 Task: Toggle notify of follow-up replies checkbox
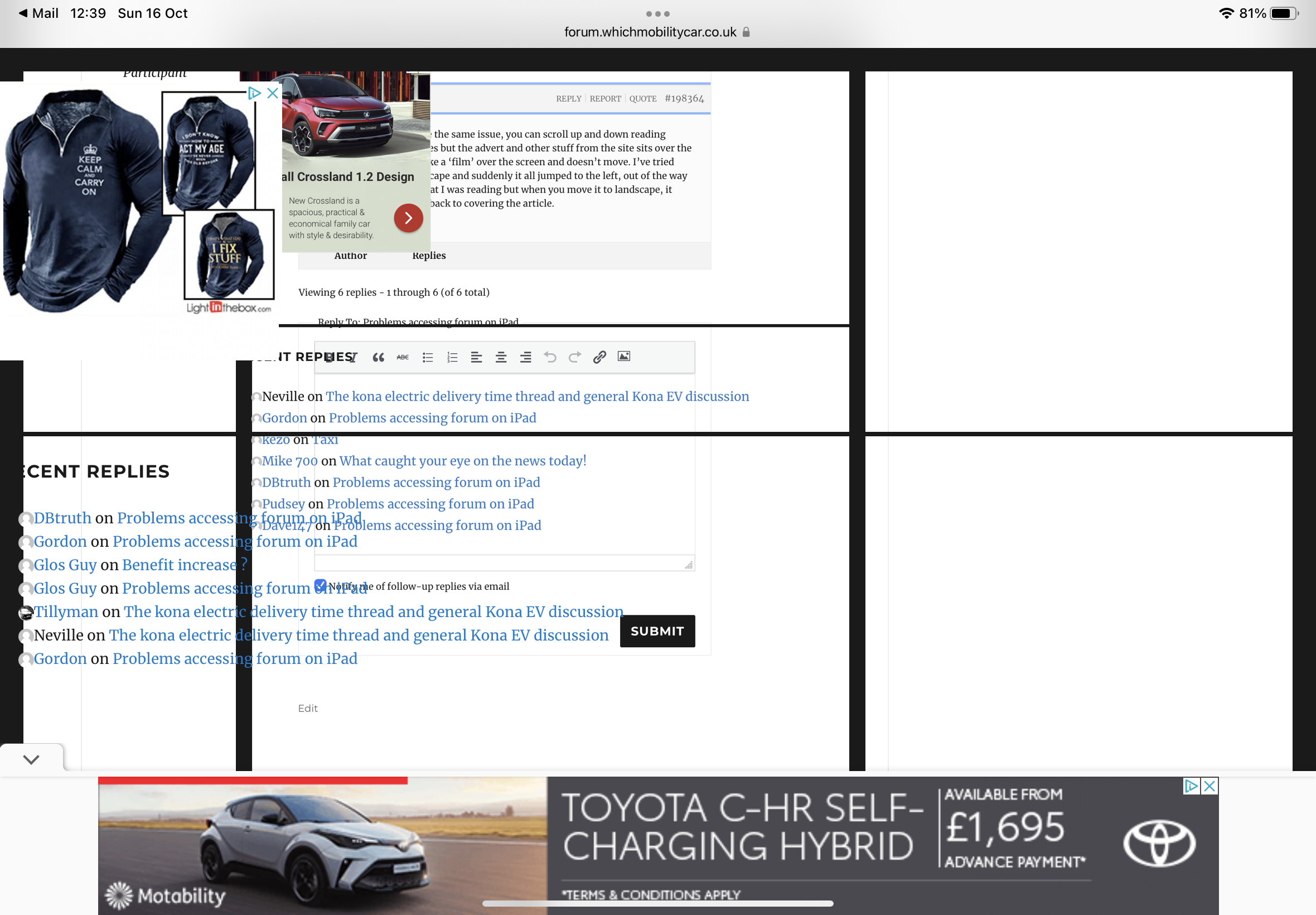click(x=320, y=585)
